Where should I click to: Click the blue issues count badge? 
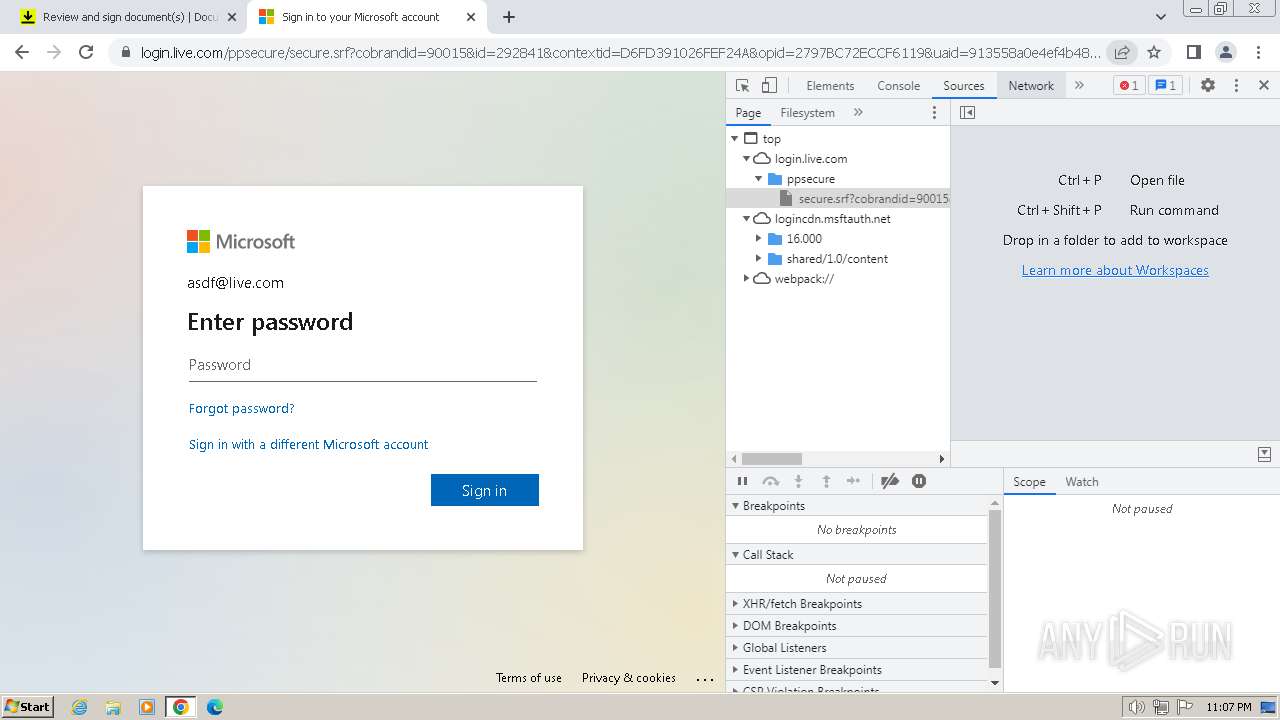tap(1165, 86)
